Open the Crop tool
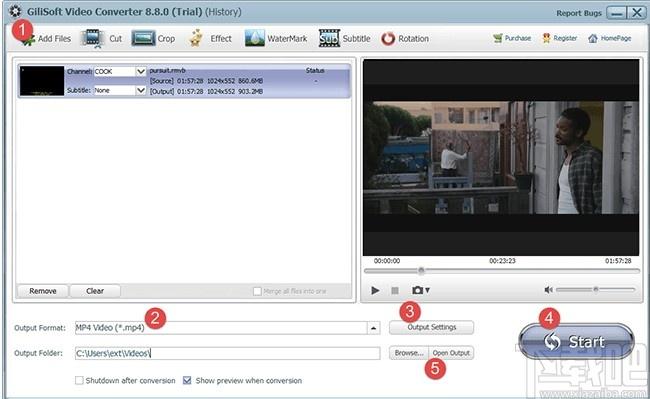Viewport: 650px width, 399px height. (153, 39)
